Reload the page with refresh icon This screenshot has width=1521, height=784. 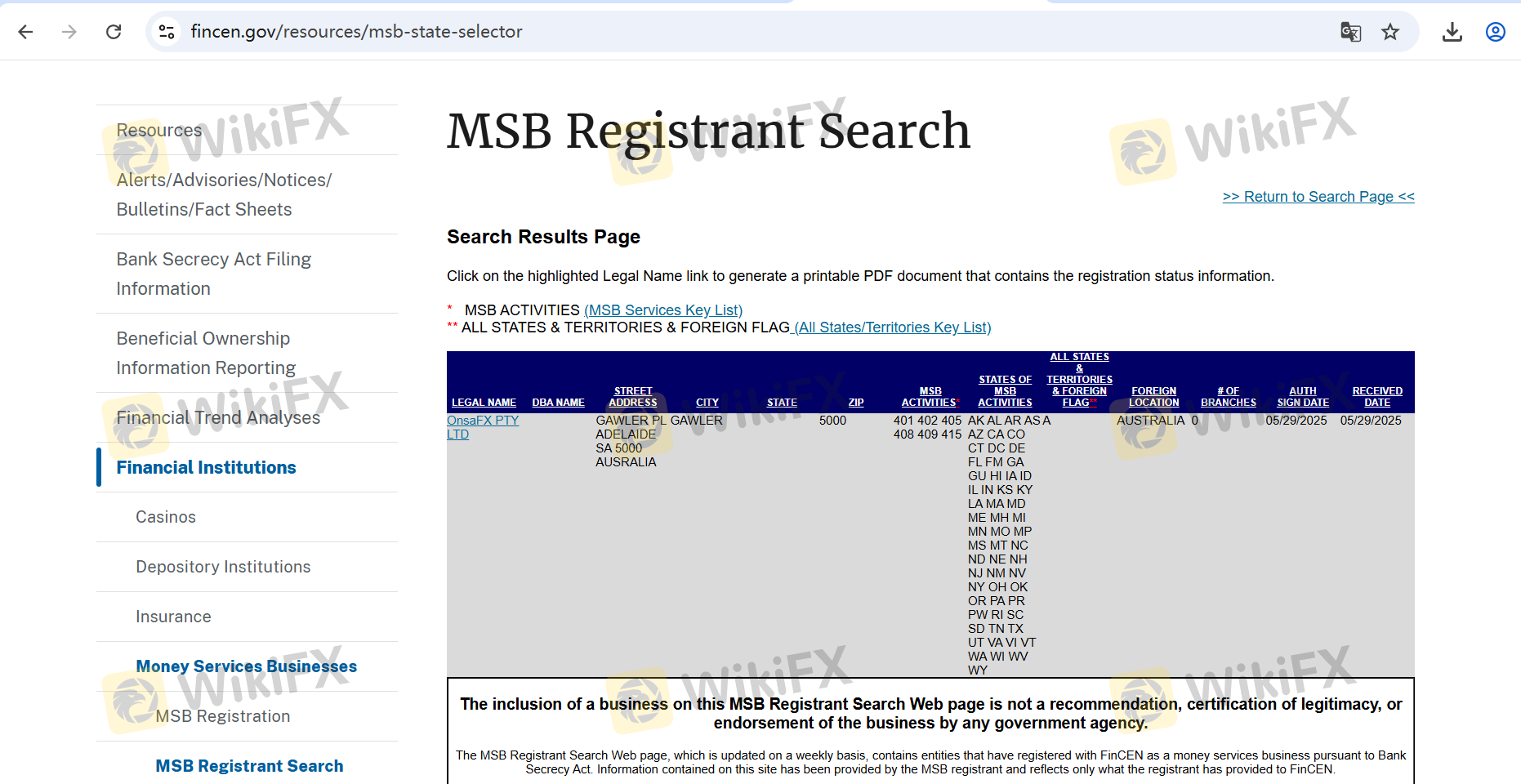(114, 32)
